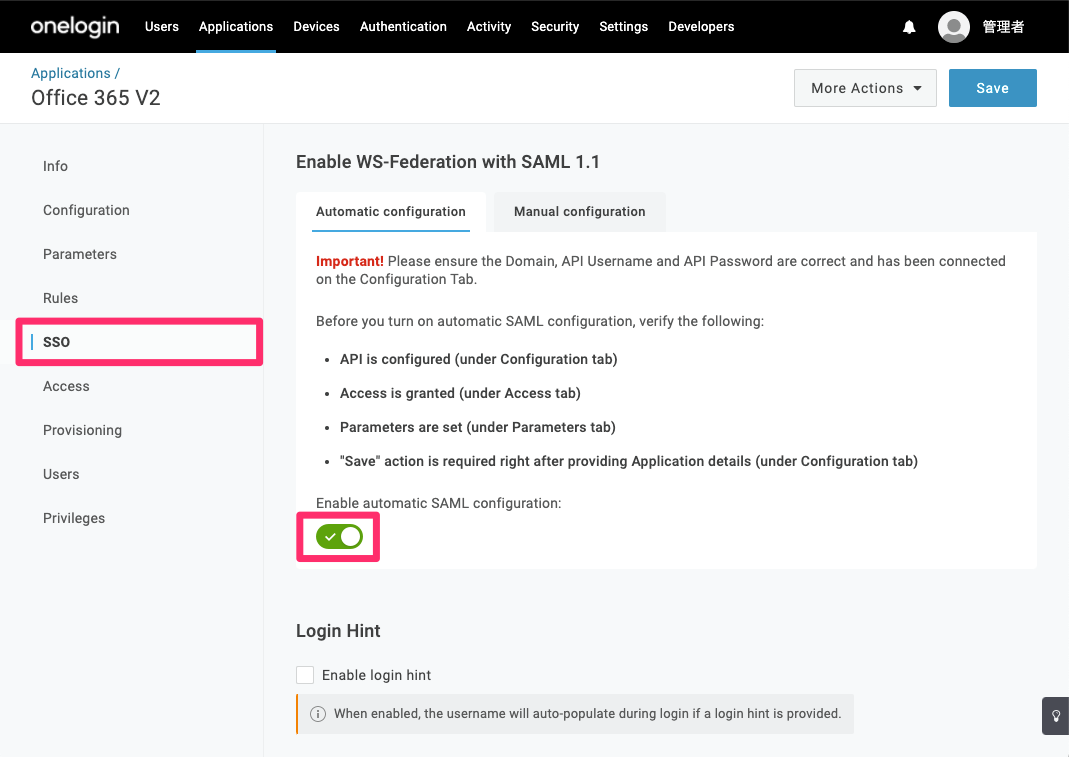Check the Enable login hint checkbox
The height and width of the screenshot is (757, 1069).
[x=305, y=675]
